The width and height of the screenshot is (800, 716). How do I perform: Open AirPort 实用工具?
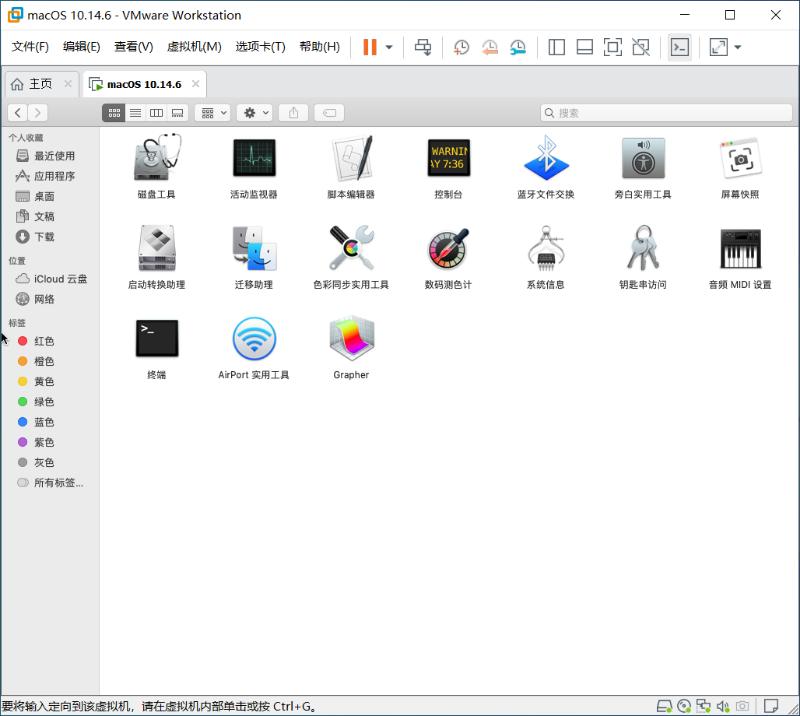[253, 340]
